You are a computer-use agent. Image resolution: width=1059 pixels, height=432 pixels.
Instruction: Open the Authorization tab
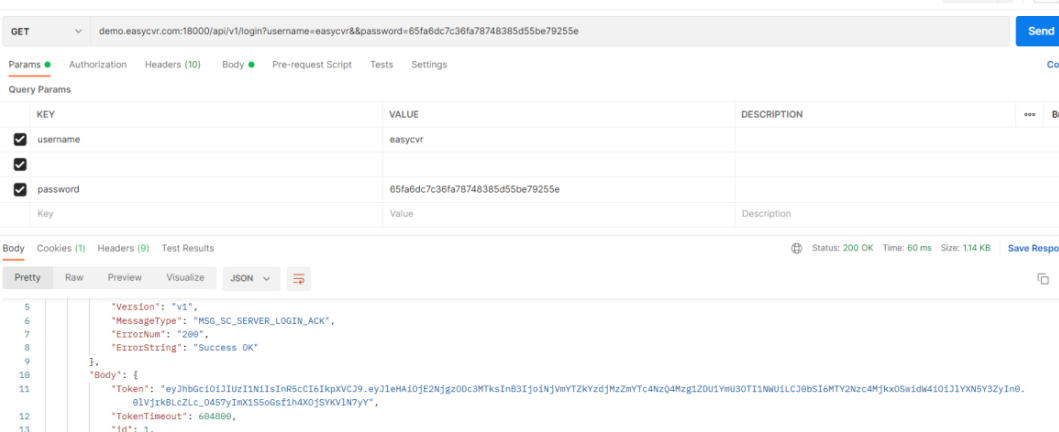[x=98, y=65]
